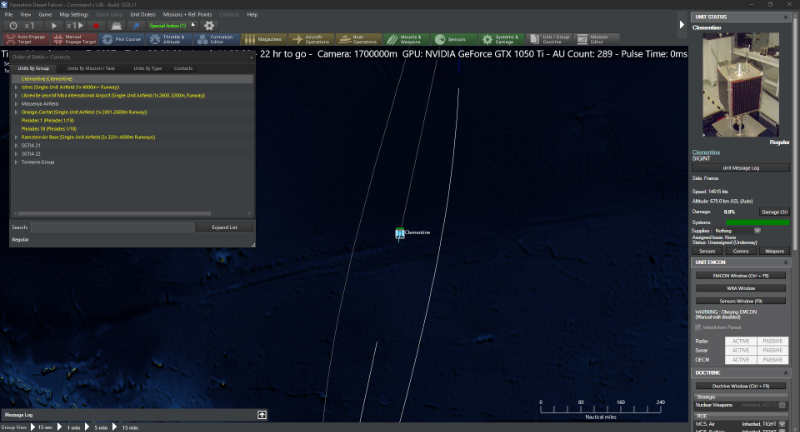
Task: Set OECM to PASSIVE
Action: coord(772,360)
